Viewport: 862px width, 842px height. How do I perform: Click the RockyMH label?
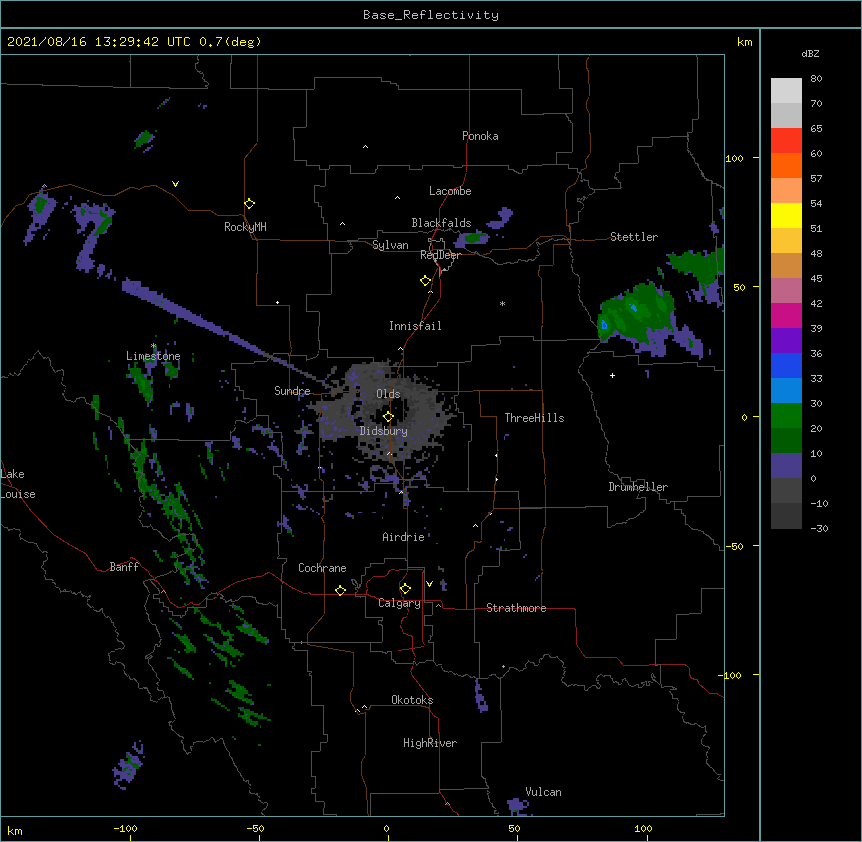pyautogui.click(x=245, y=227)
